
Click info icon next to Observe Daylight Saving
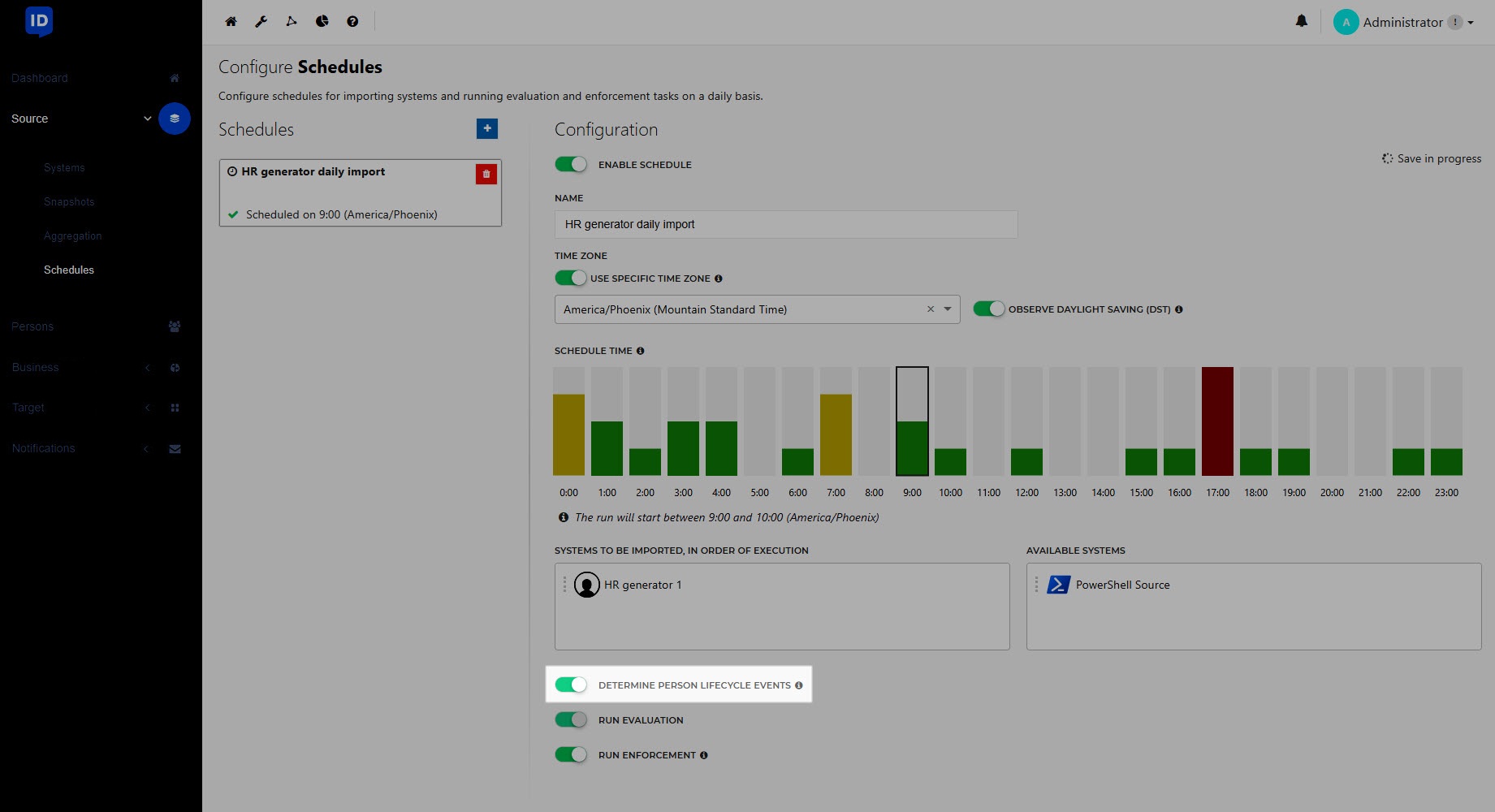point(1179,309)
